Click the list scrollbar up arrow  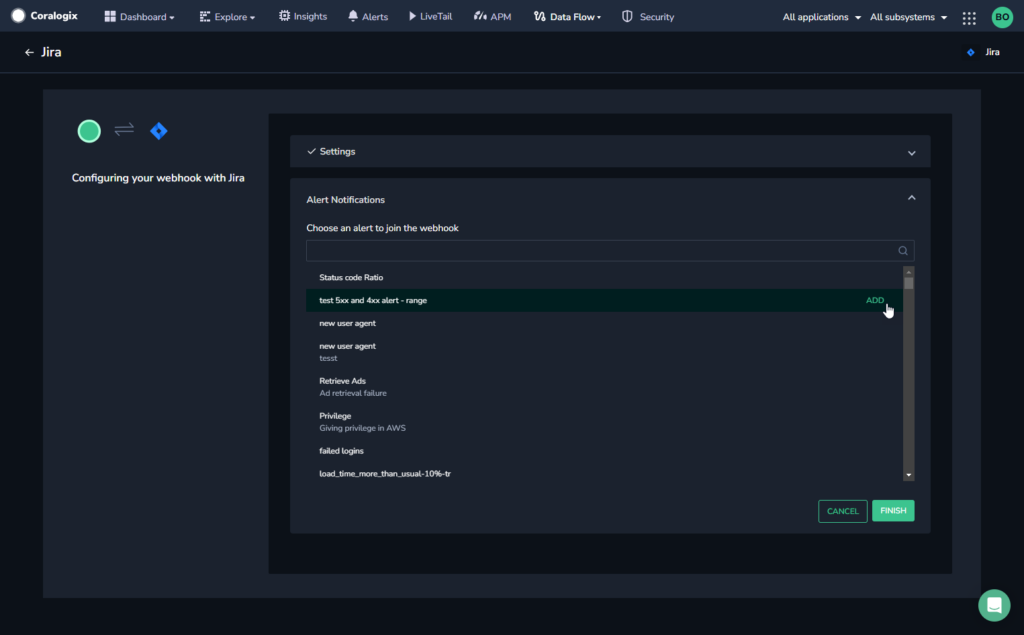908,272
